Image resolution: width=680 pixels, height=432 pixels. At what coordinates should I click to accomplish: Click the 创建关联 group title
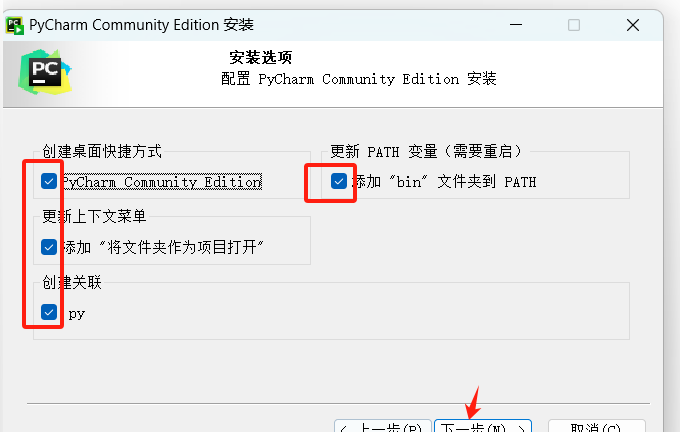(72, 282)
